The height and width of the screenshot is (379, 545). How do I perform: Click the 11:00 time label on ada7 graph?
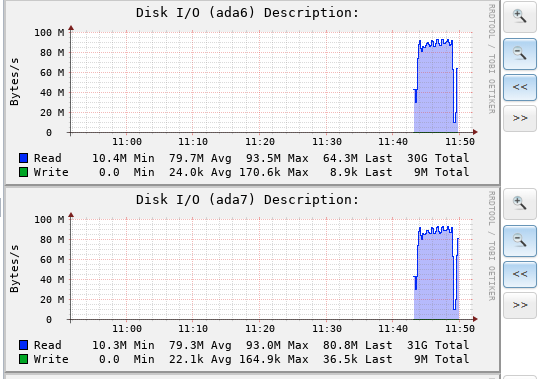pyautogui.click(x=127, y=329)
